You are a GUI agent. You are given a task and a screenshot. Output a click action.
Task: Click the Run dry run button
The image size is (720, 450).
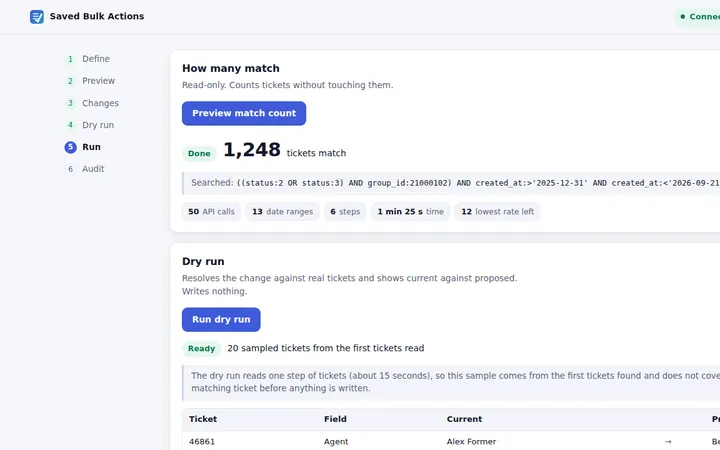pyautogui.click(x=221, y=320)
